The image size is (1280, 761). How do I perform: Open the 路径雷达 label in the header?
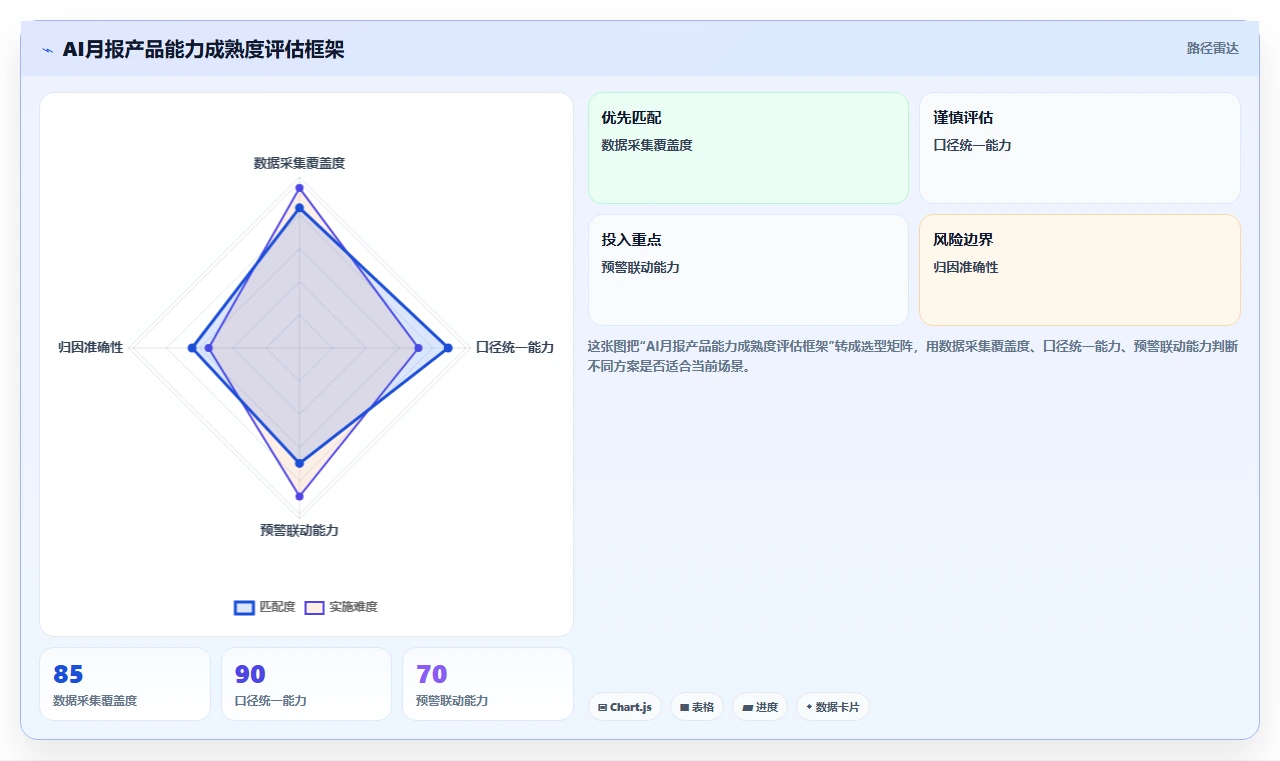1212,48
